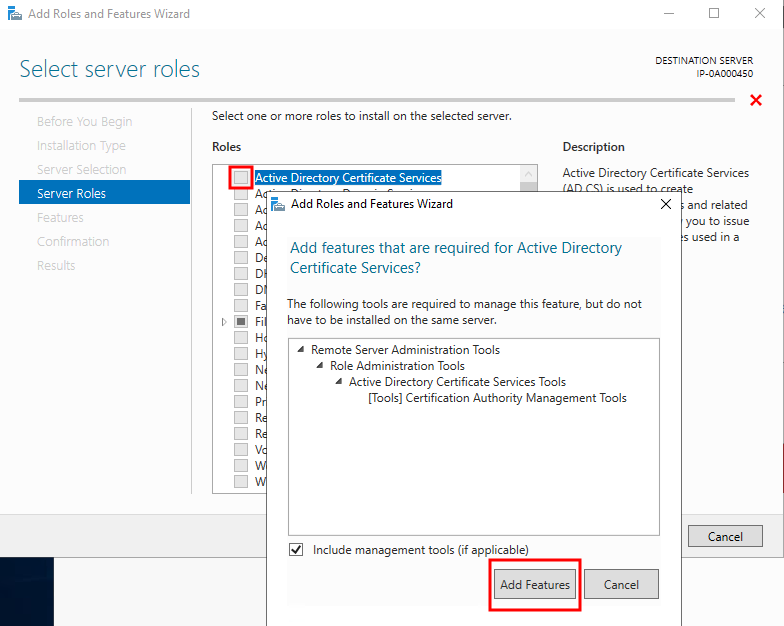Open the Before You Begin step
The width and height of the screenshot is (784, 626).
(84, 122)
